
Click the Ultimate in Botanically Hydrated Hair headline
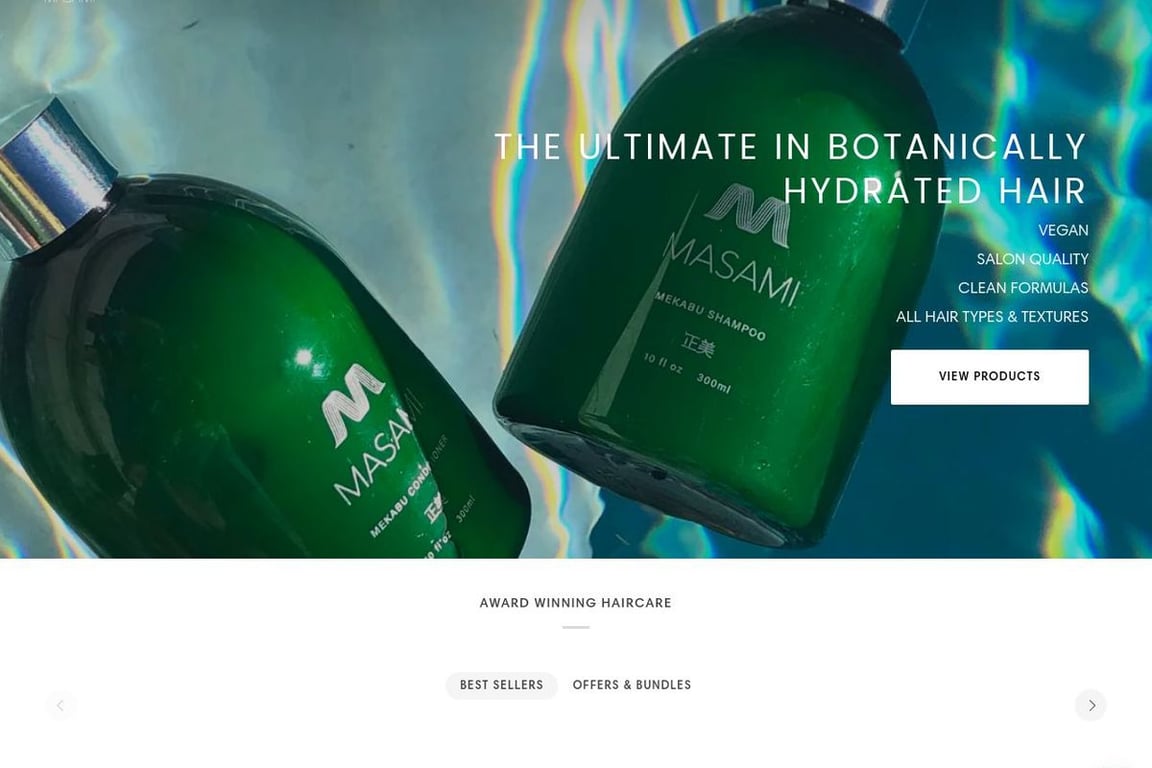click(791, 168)
